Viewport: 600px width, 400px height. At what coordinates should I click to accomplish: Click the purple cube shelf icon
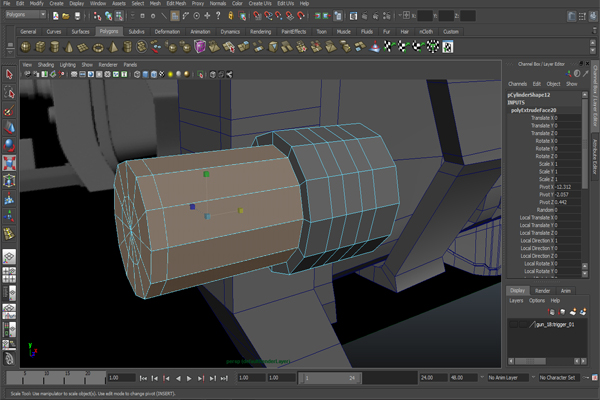click(200, 47)
